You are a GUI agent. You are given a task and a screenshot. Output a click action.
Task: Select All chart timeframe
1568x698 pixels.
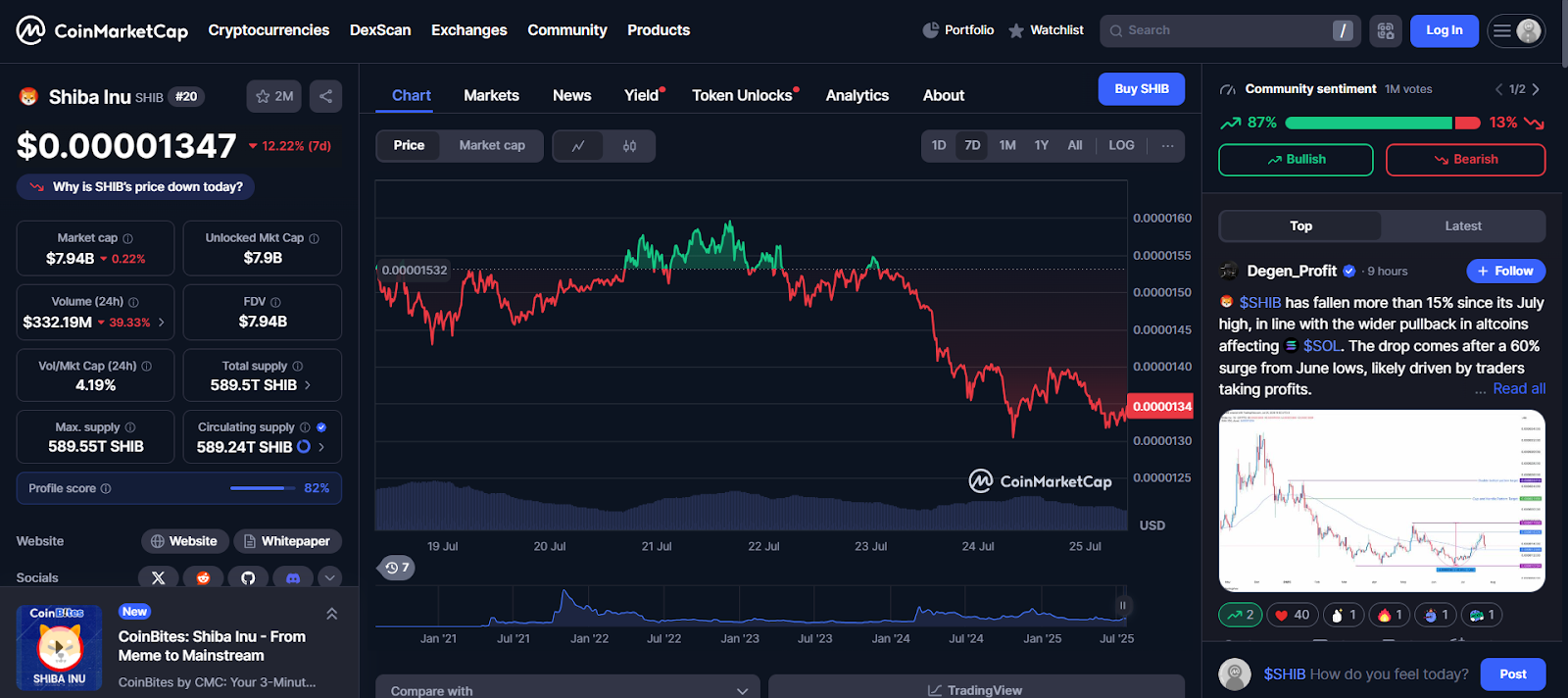[1075, 145]
